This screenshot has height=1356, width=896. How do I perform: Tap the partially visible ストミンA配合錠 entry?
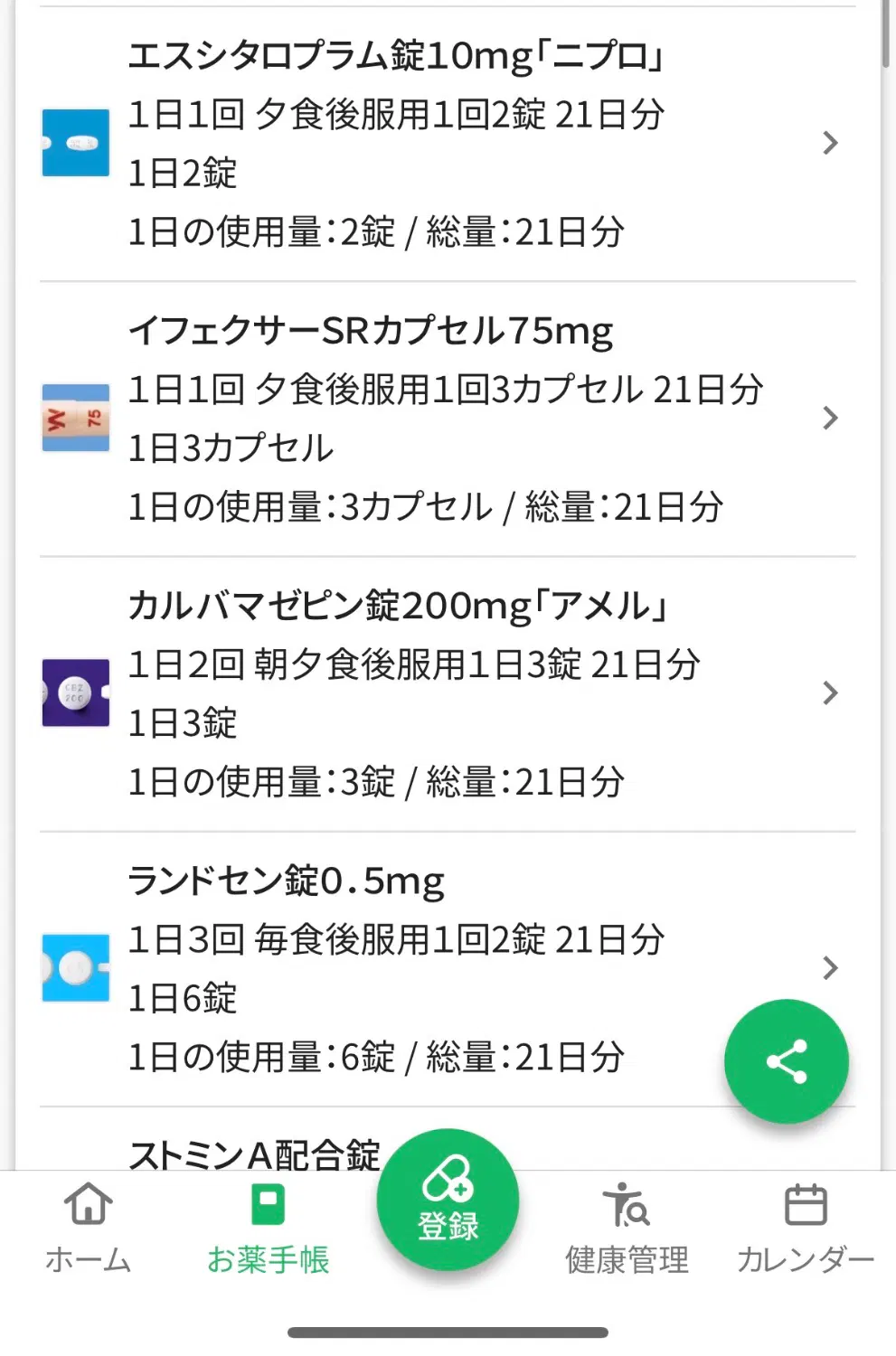[x=254, y=1152]
